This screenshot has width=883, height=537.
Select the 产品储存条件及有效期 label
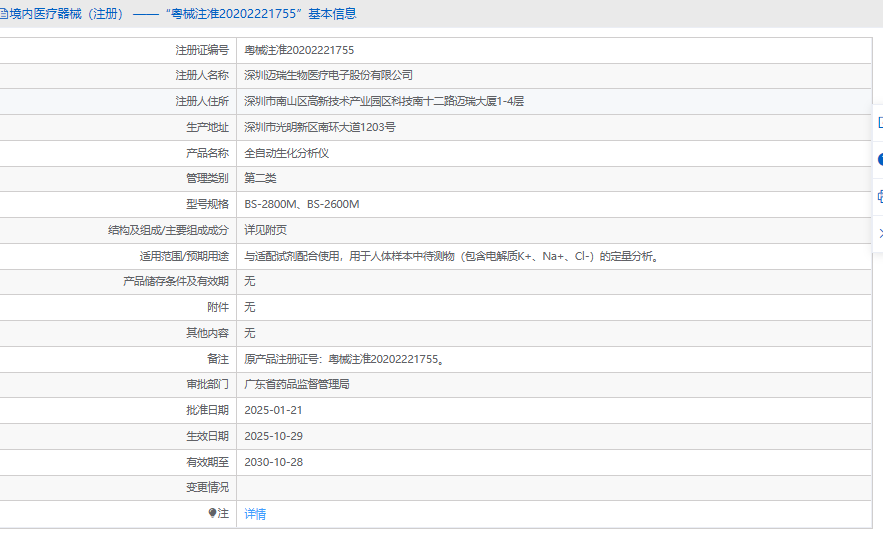[176, 281]
